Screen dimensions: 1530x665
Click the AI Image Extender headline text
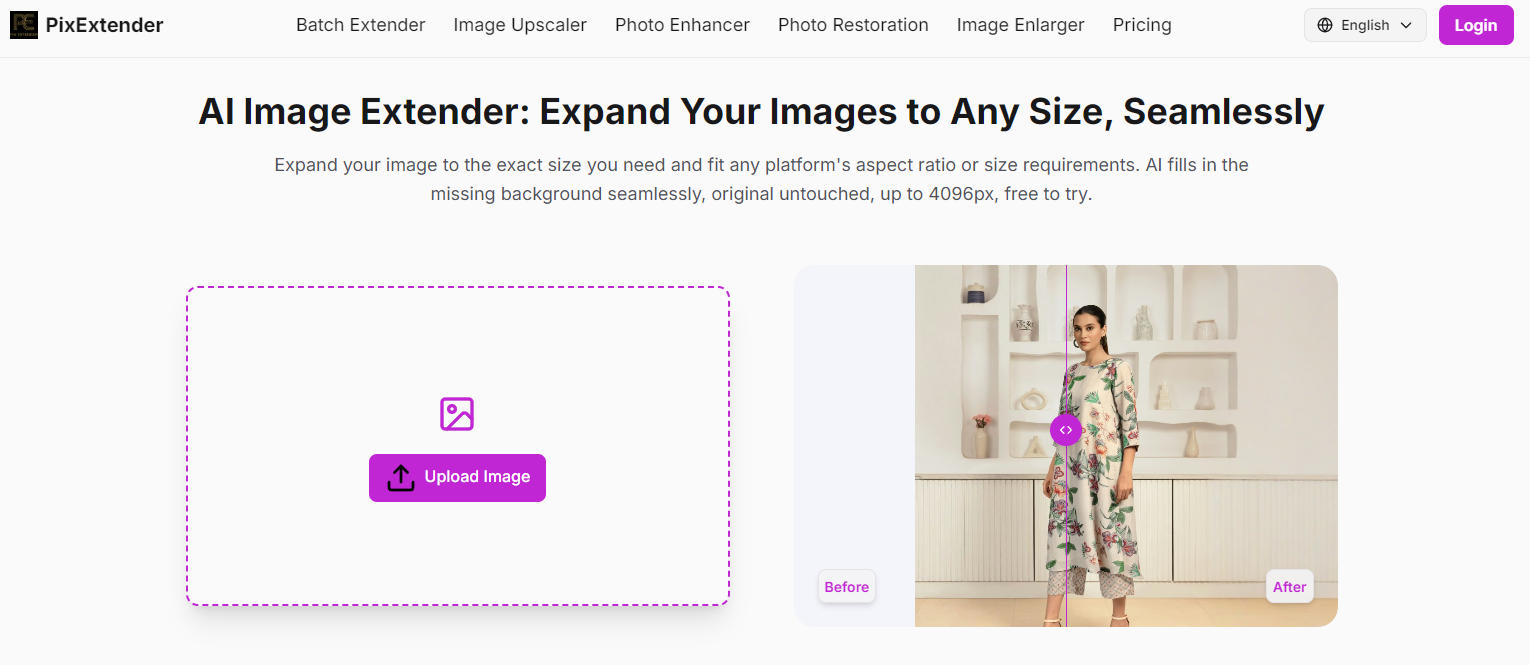tap(761, 111)
